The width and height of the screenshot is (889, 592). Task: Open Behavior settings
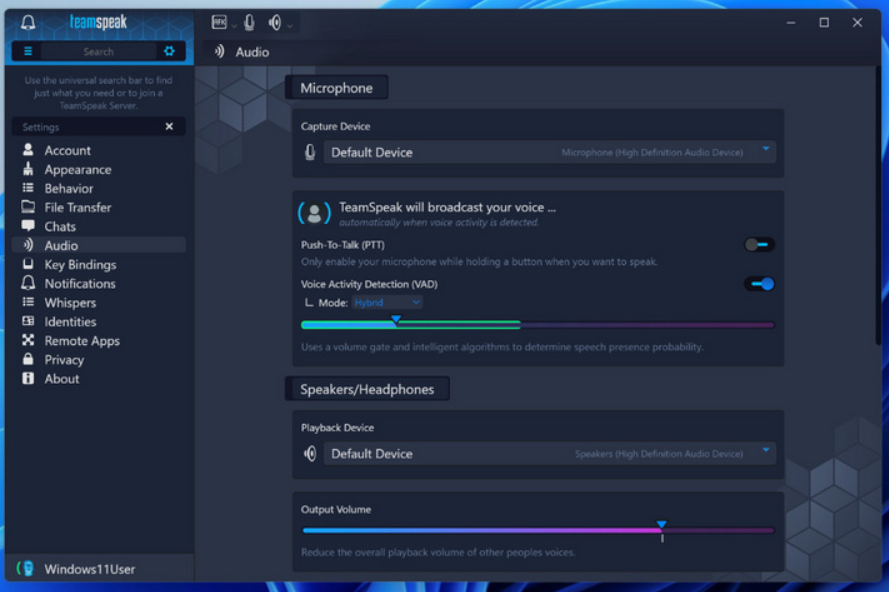point(99,188)
